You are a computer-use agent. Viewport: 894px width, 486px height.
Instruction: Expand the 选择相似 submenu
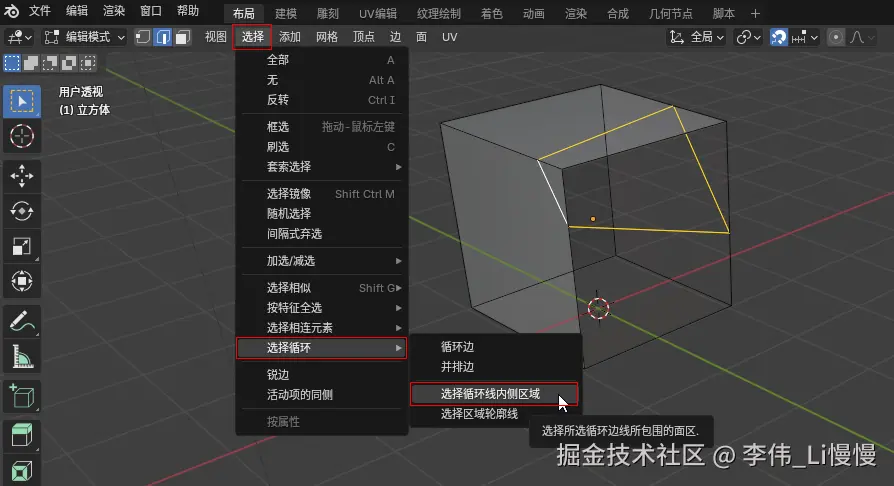(x=322, y=288)
